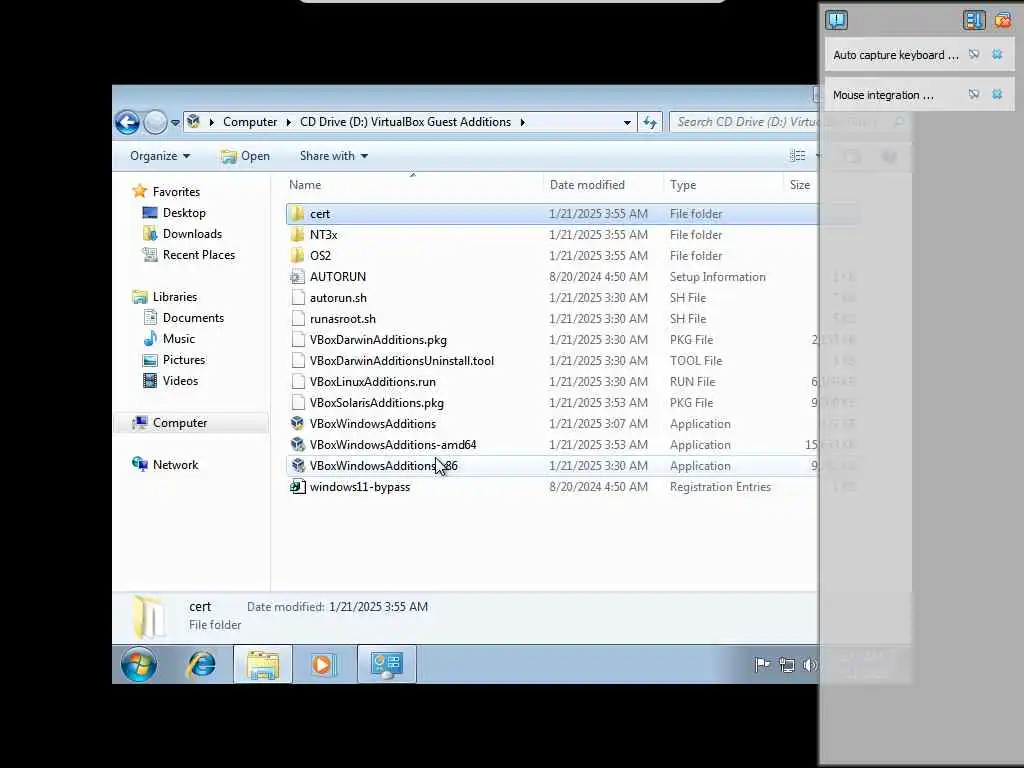This screenshot has height=768, width=1024.
Task: Click the 'Setup Information' type cell
Action: coord(717,277)
